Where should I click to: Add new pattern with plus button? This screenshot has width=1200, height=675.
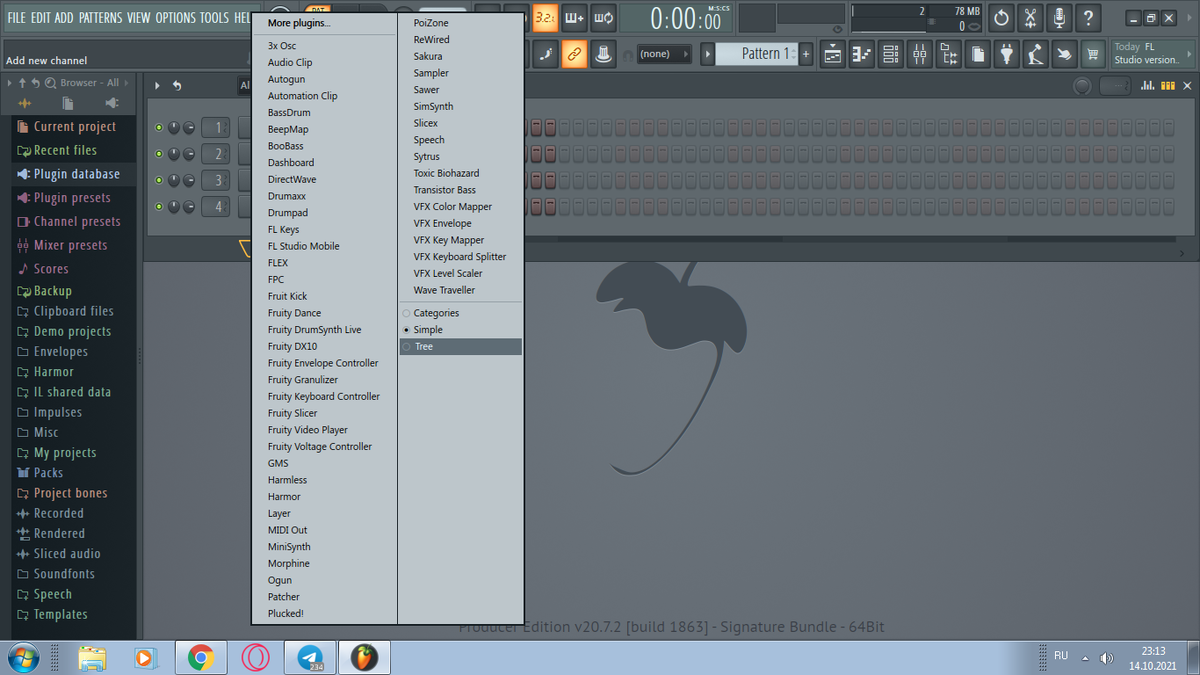(x=806, y=54)
